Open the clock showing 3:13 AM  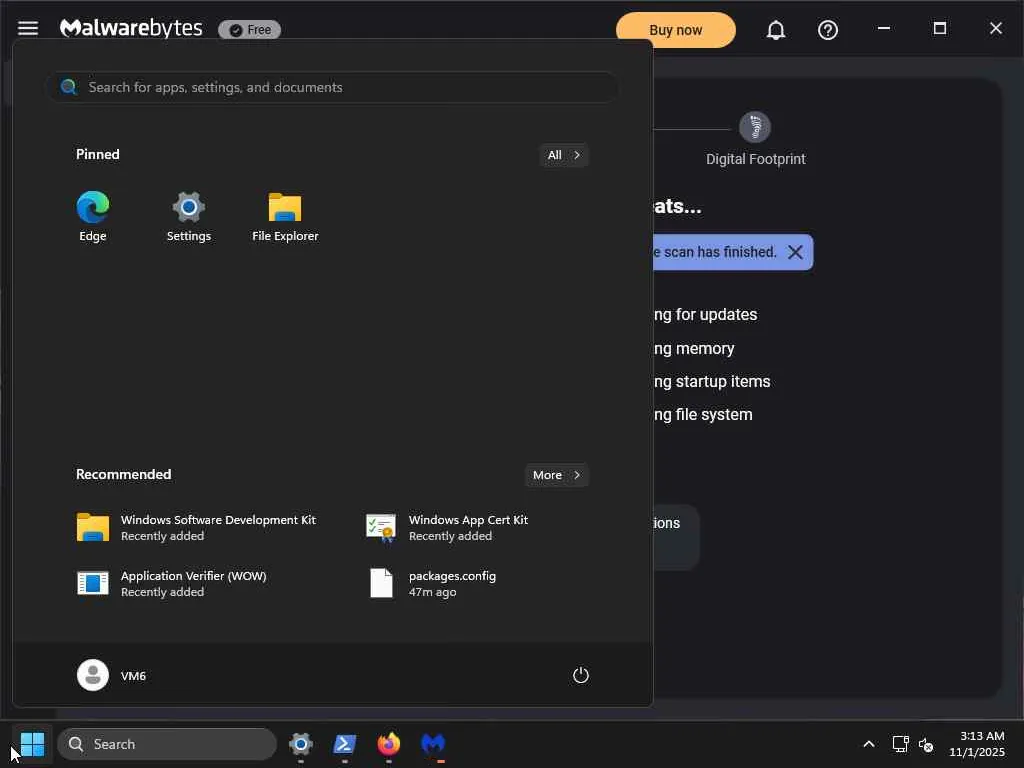point(976,744)
